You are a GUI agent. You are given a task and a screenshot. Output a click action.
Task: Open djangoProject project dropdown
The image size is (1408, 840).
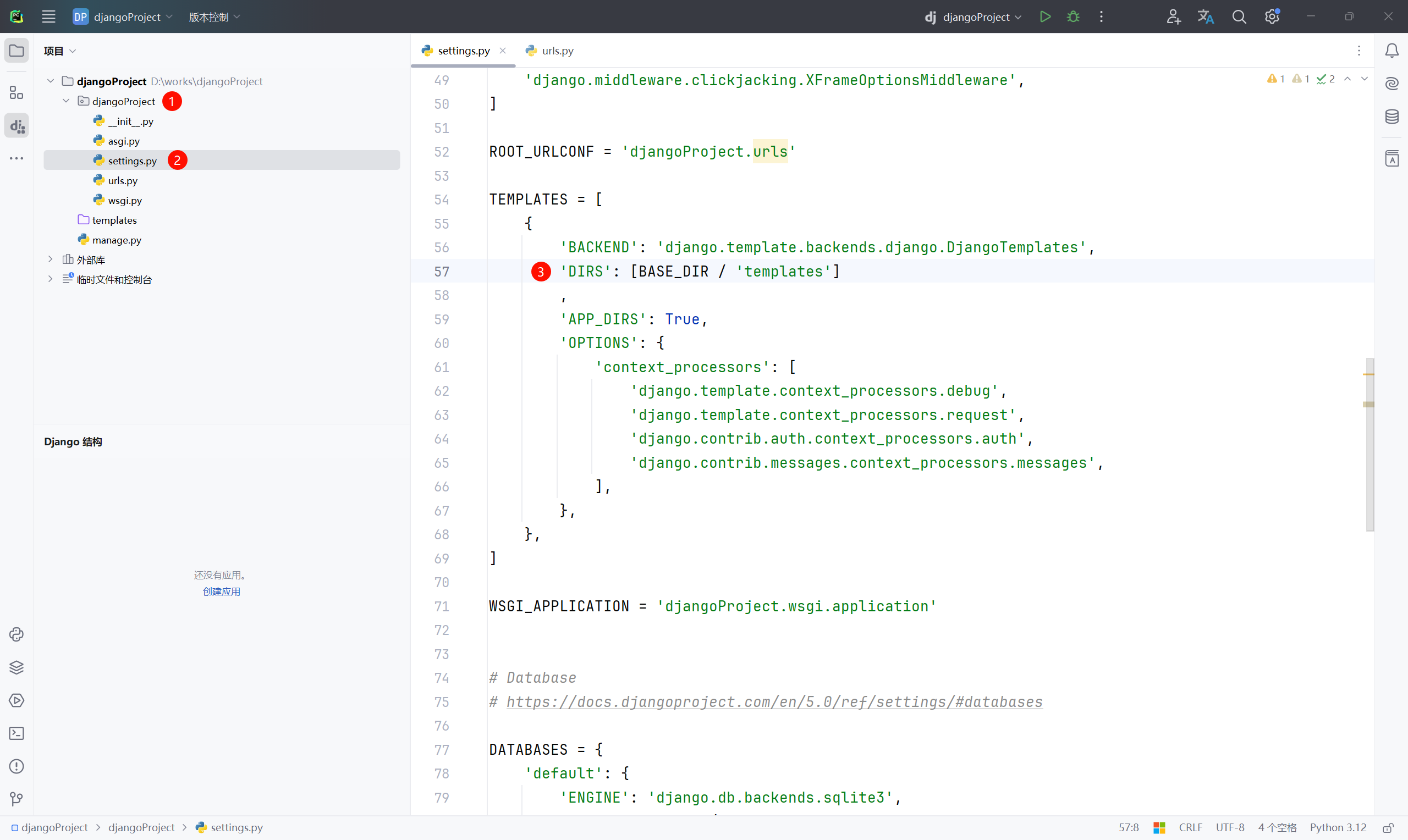pyautogui.click(x=123, y=16)
